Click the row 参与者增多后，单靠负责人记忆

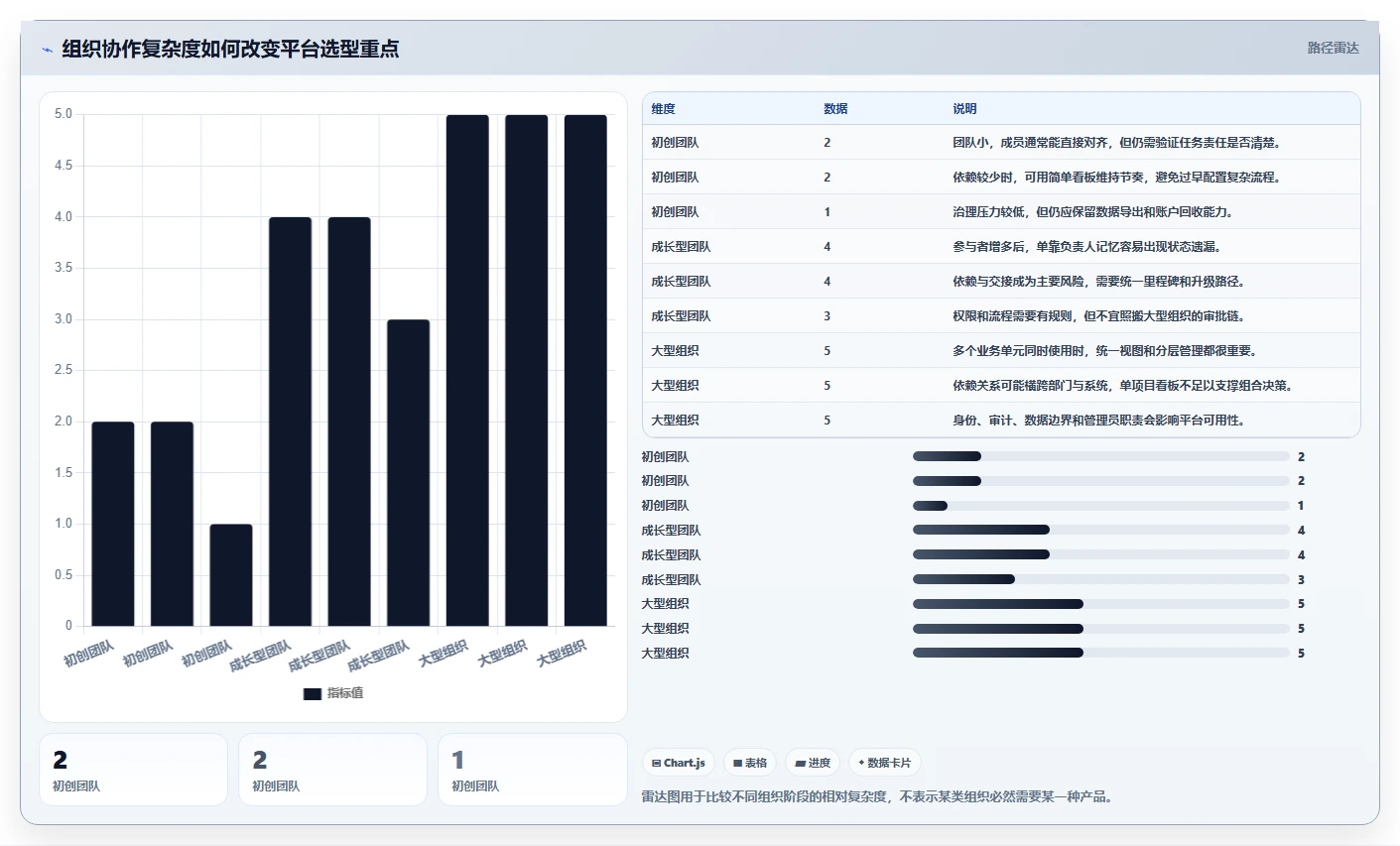pos(1001,247)
